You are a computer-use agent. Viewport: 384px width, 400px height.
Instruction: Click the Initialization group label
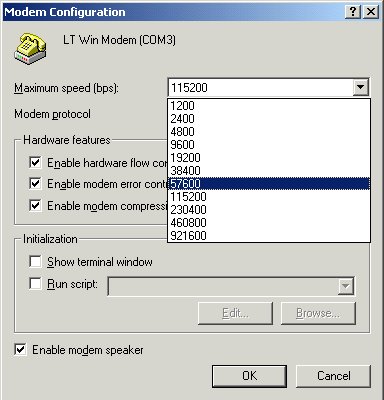(50, 239)
